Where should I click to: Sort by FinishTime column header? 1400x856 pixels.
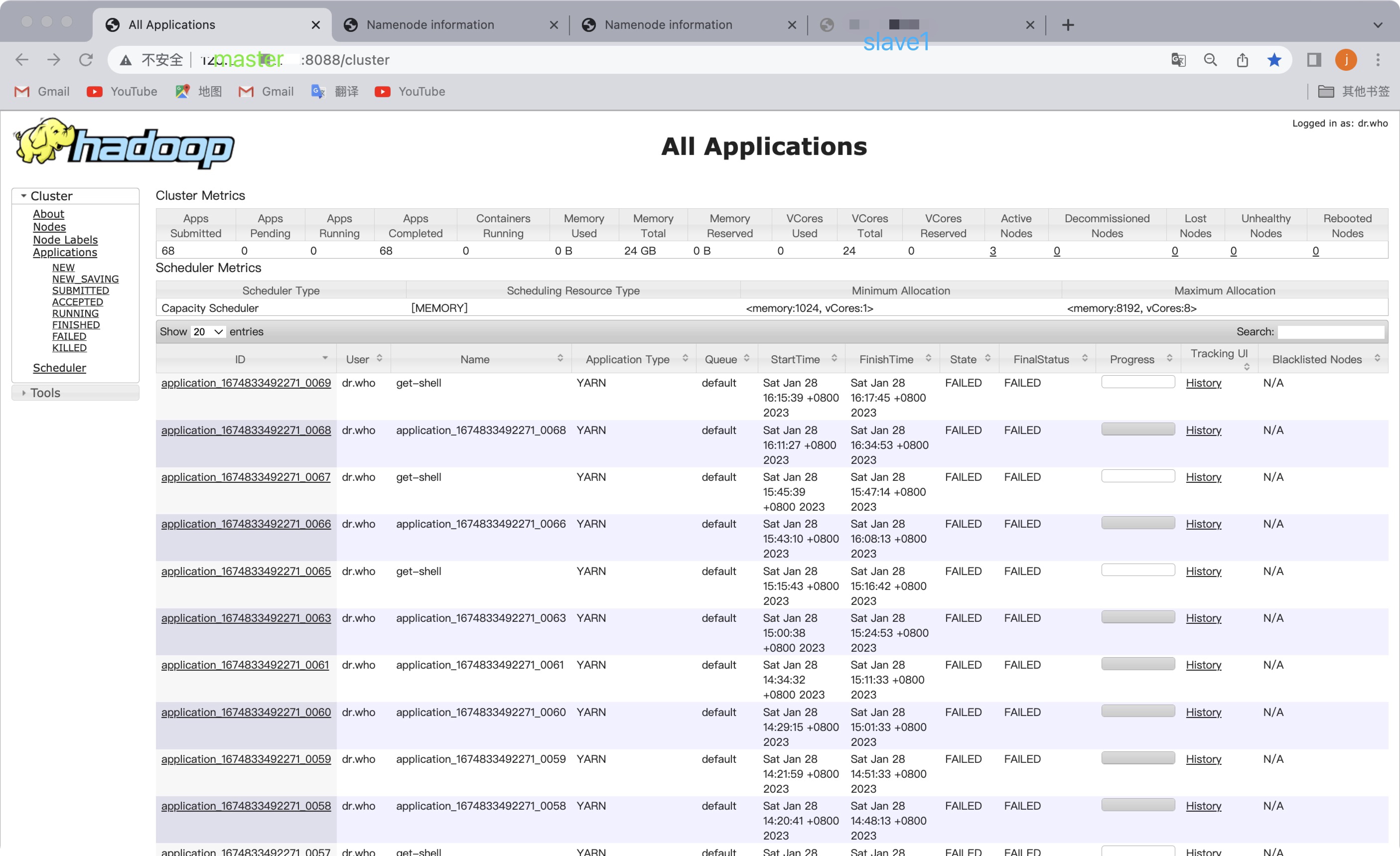[x=893, y=359]
